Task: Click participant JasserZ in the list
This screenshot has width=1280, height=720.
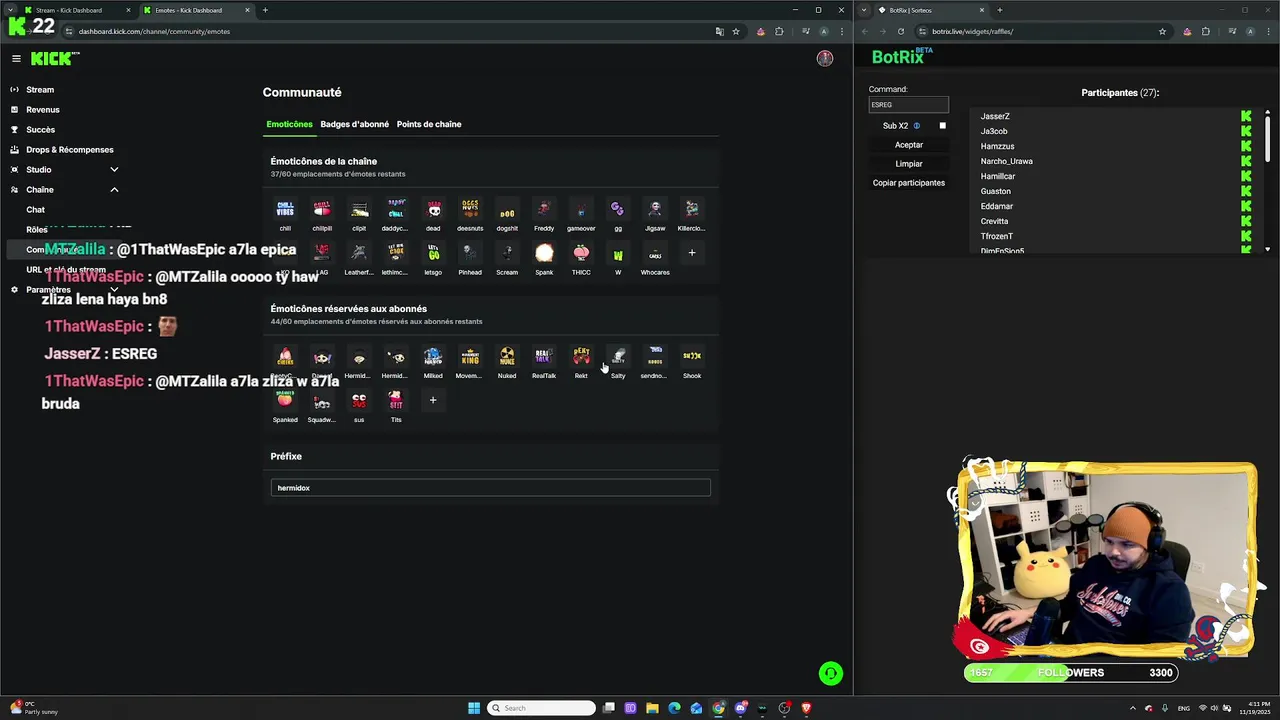Action: (995, 116)
